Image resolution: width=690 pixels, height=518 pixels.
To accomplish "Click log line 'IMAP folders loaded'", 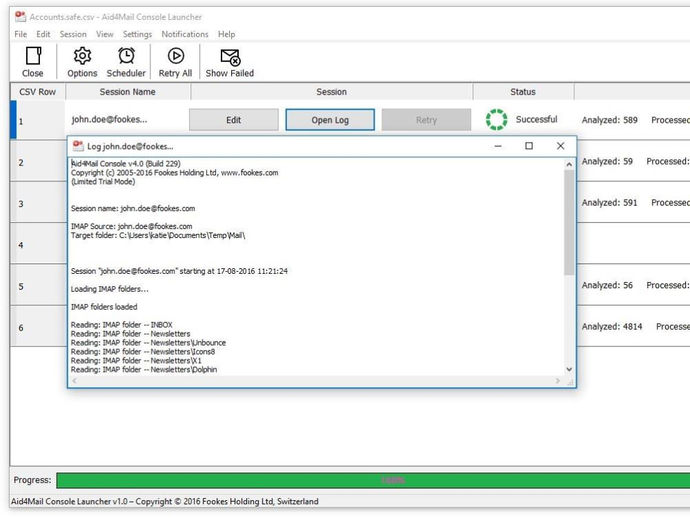I will [104, 307].
